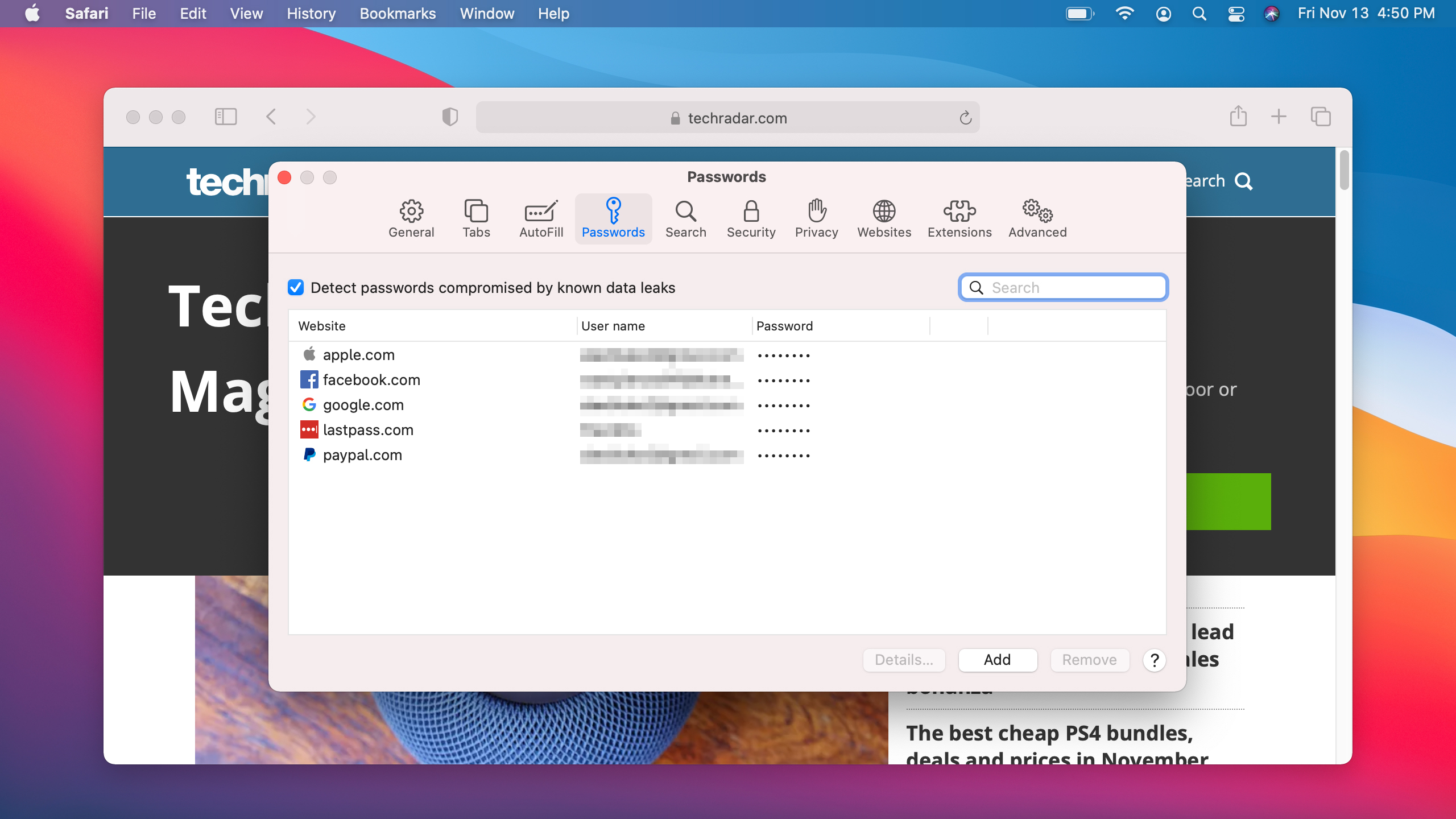
Task: Open the File menu
Action: tap(144, 14)
